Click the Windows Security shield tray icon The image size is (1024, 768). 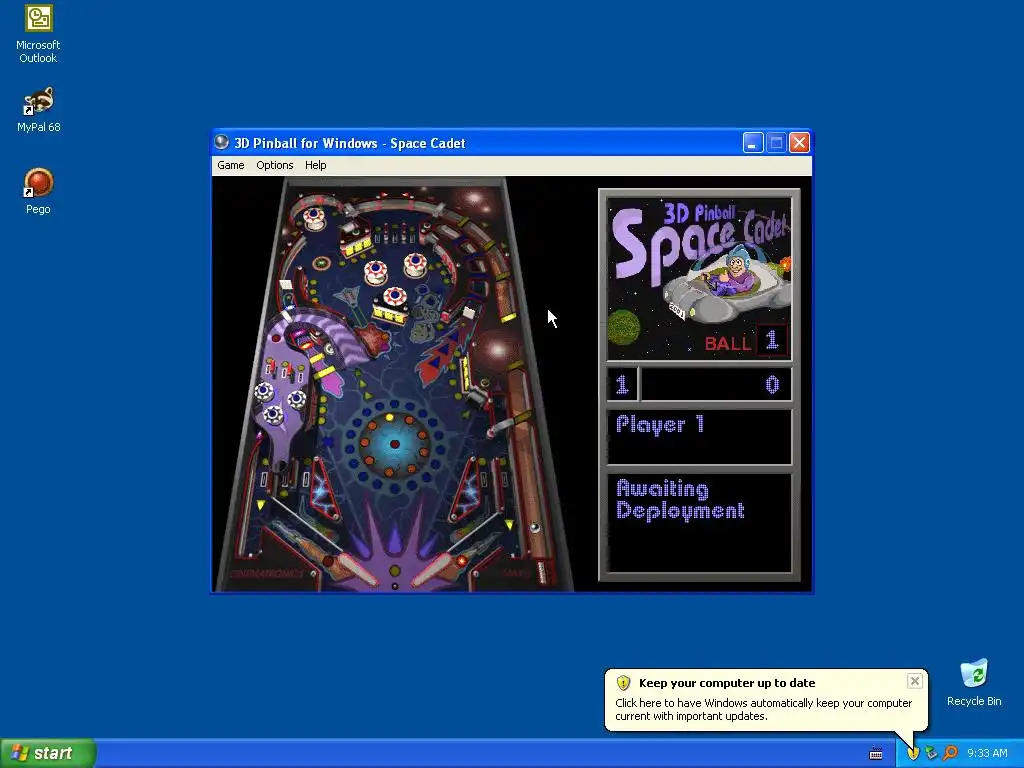coord(912,754)
